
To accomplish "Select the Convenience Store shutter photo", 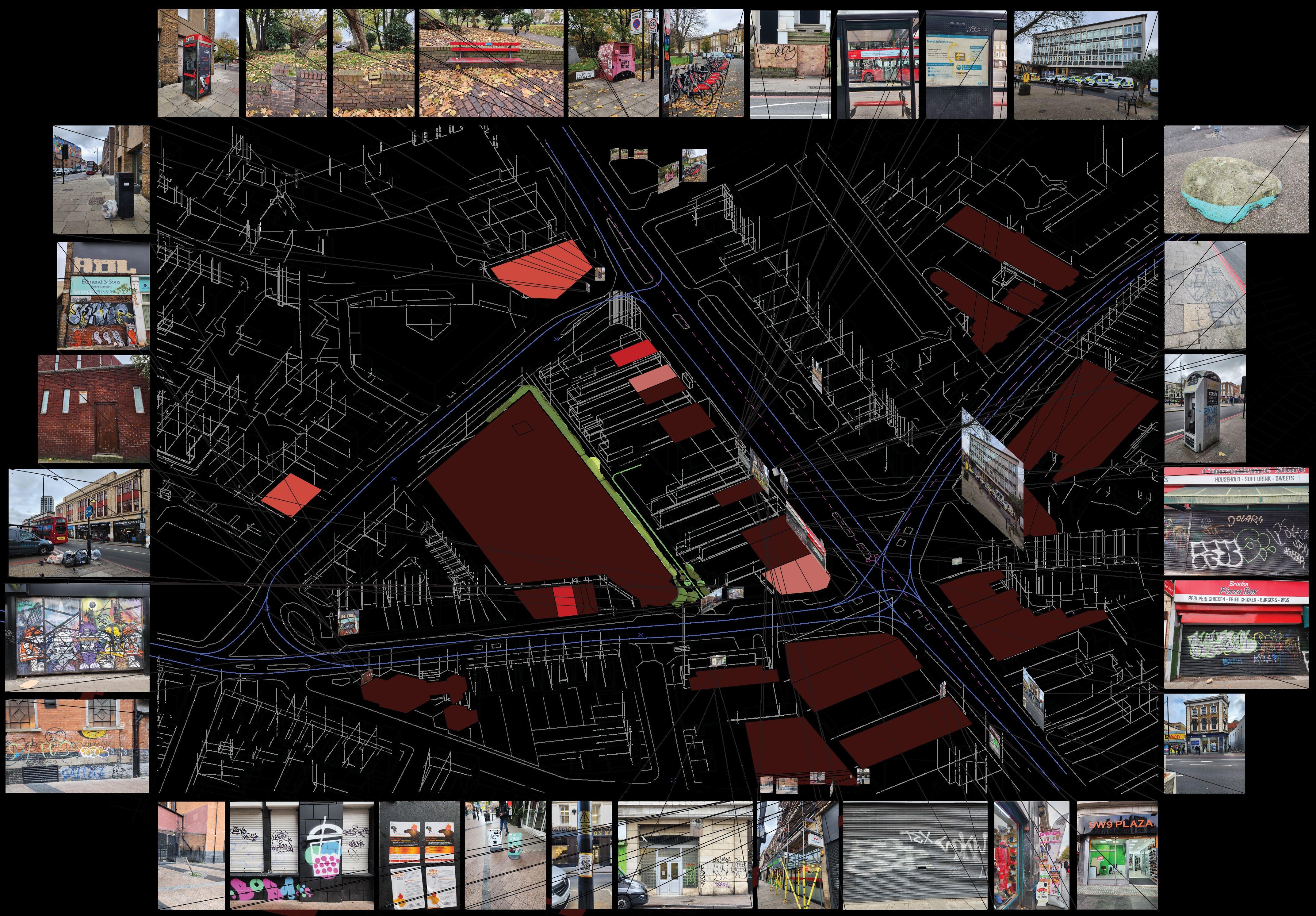I will [1236, 521].
